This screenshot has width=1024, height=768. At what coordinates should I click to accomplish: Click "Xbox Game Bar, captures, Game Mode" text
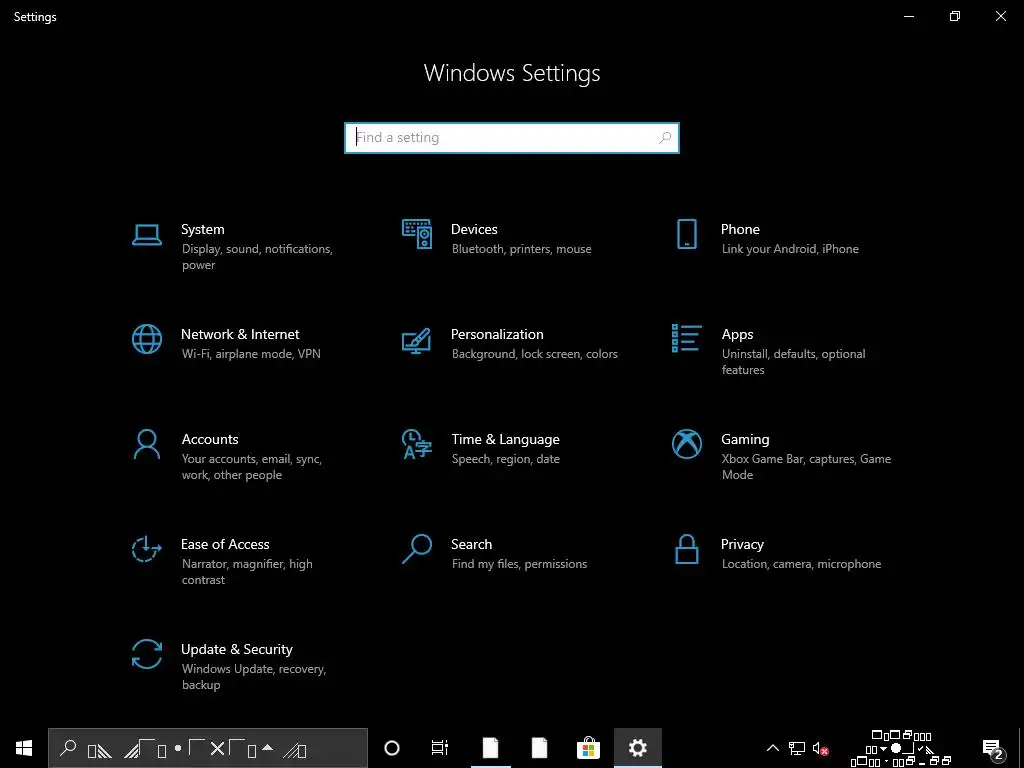tap(806, 467)
